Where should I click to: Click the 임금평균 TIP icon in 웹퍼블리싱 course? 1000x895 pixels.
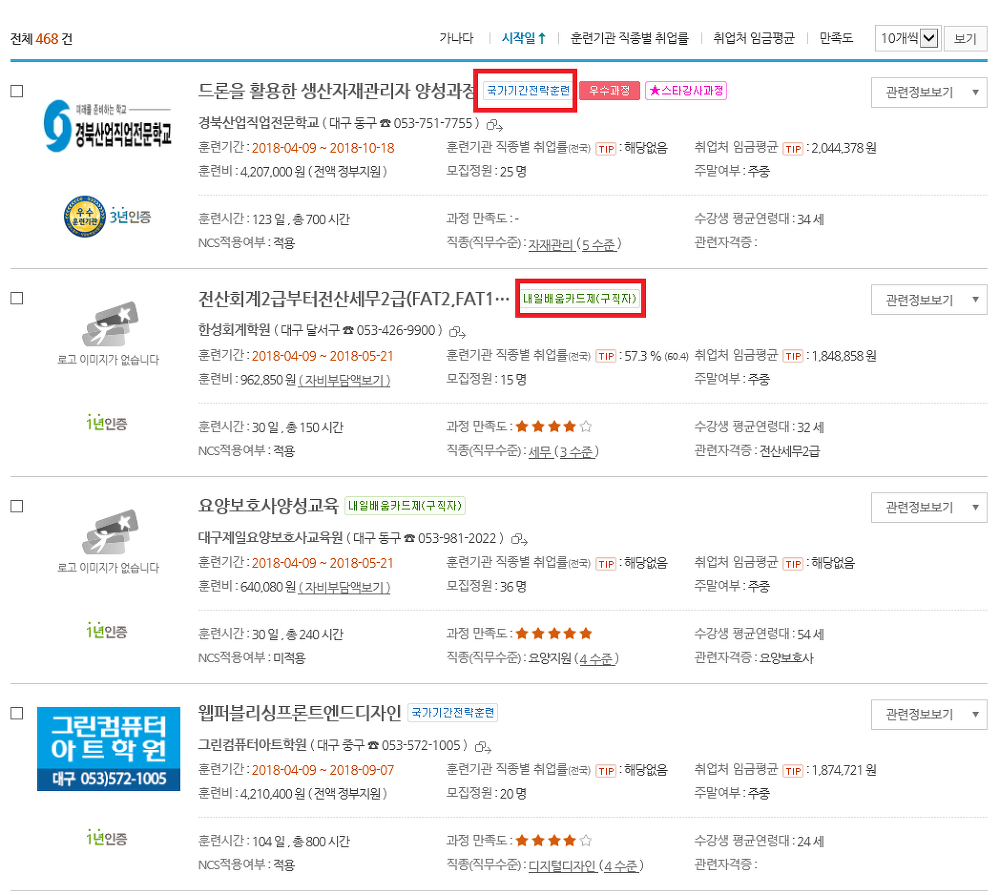[x=793, y=771]
